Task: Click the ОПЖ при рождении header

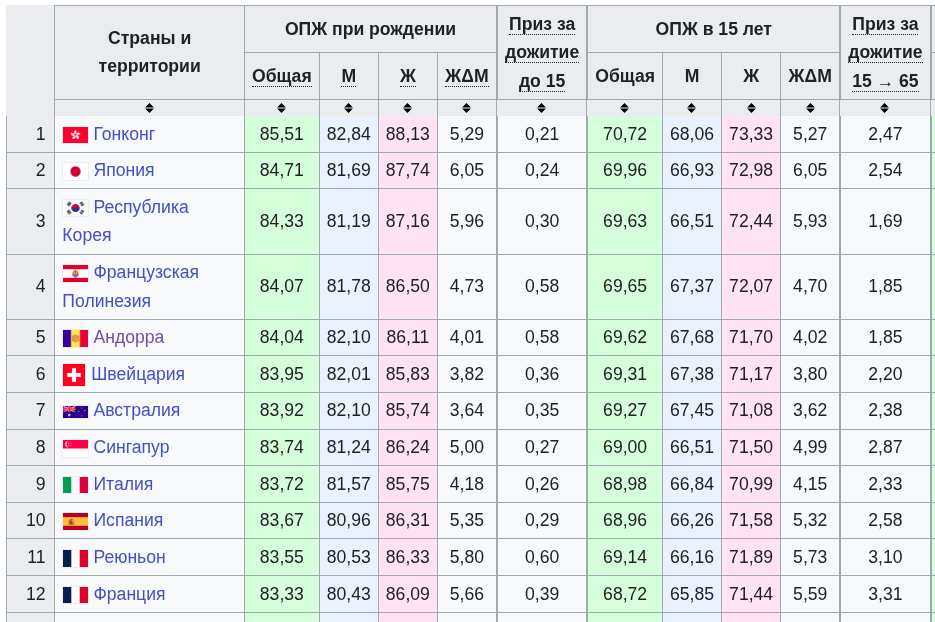Action: [x=370, y=29]
